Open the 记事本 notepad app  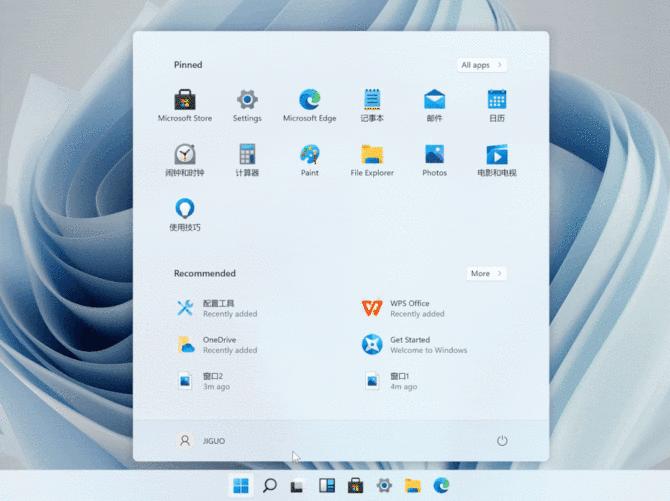pyautogui.click(x=372, y=106)
